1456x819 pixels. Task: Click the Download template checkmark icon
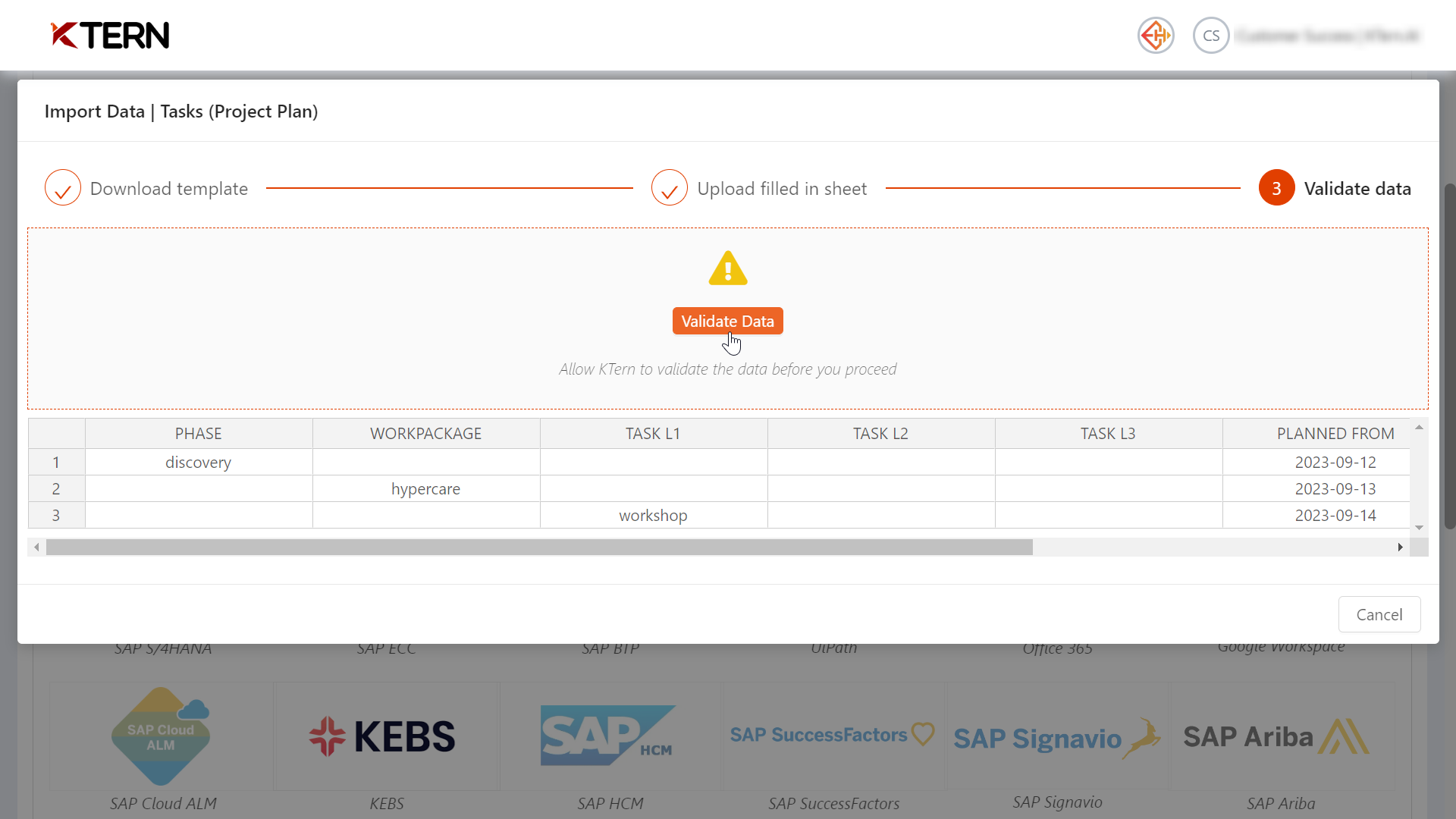[62, 188]
